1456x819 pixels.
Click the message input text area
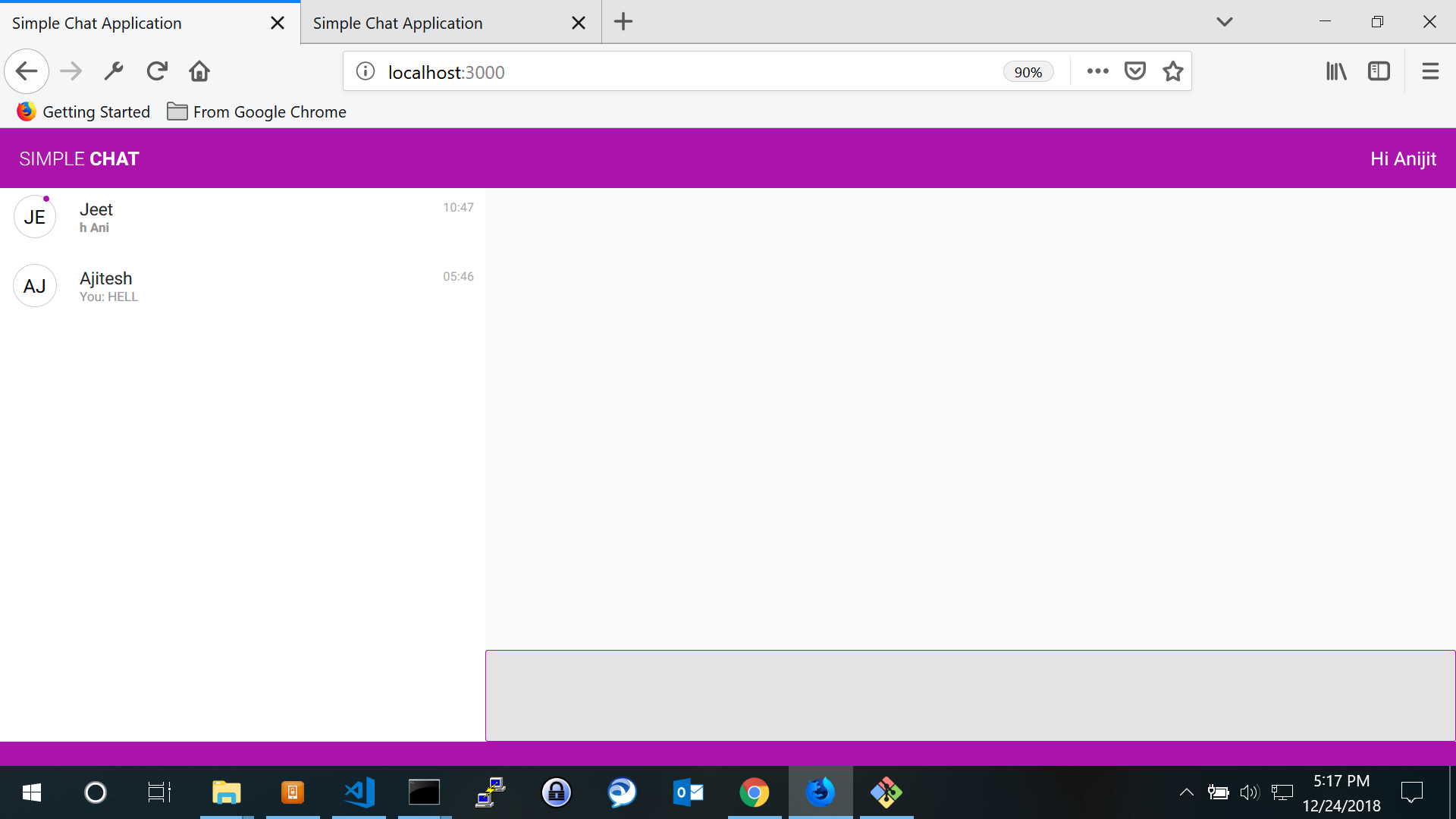(x=970, y=695)
